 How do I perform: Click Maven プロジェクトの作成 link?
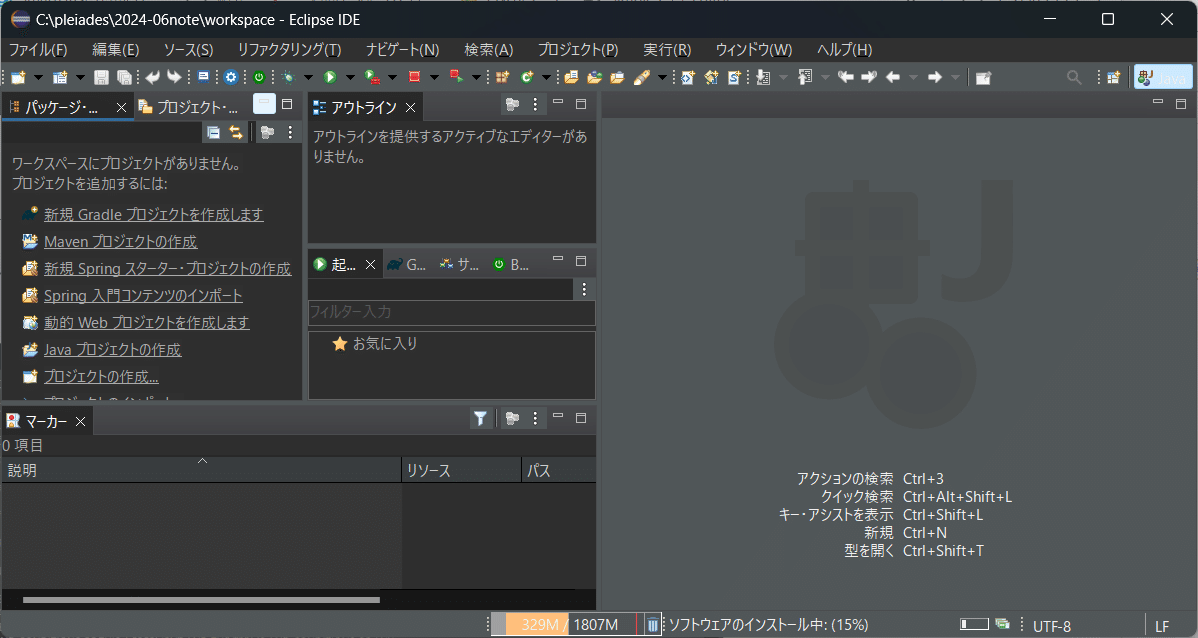(121, 241)
